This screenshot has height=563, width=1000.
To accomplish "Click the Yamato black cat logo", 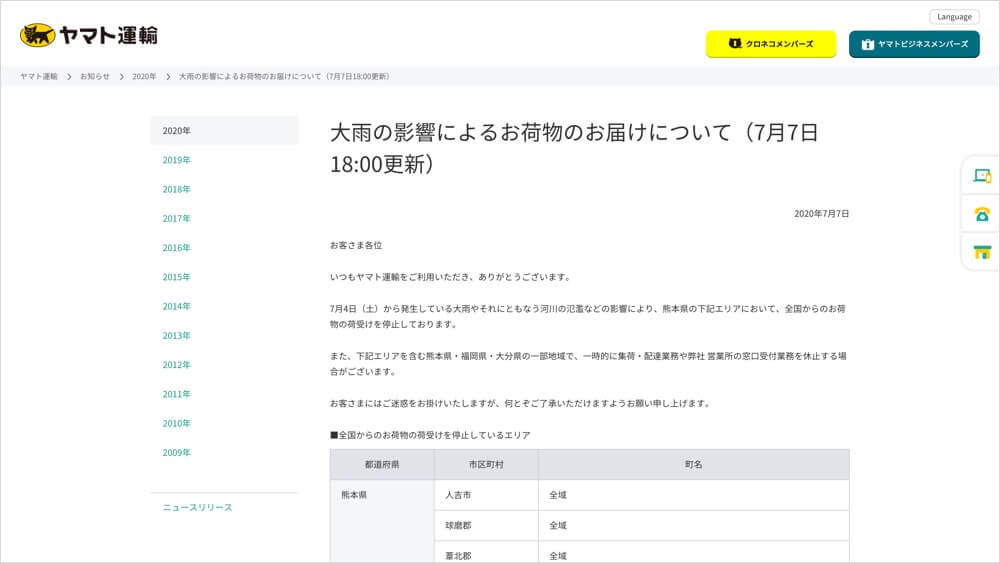I will click(38, 36).
